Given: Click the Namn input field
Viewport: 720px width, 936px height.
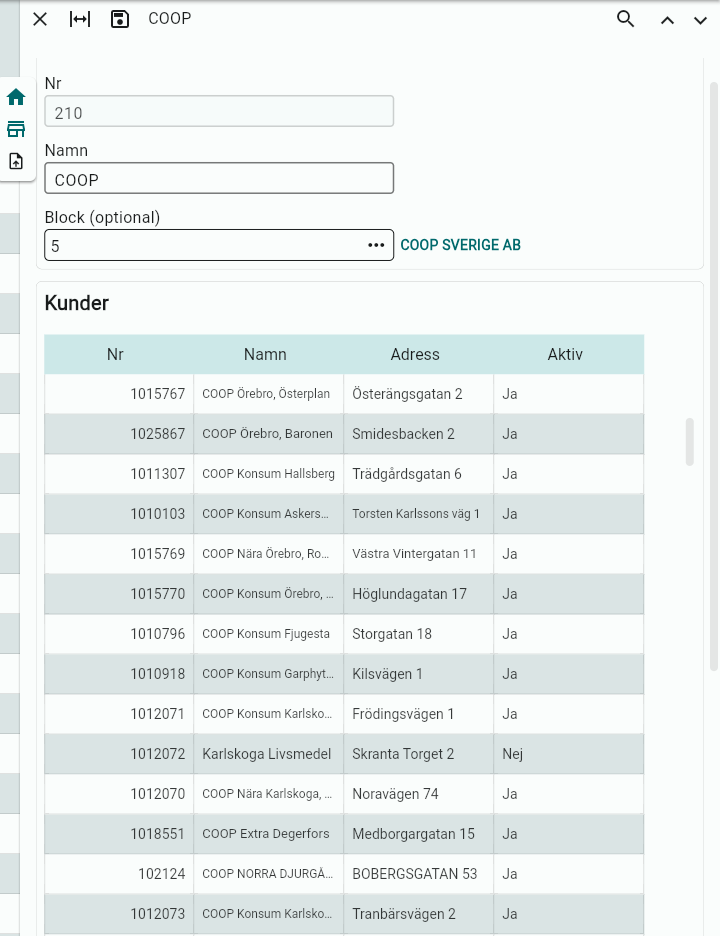Looking at the screenshot, I should click(x=219, y=178).
